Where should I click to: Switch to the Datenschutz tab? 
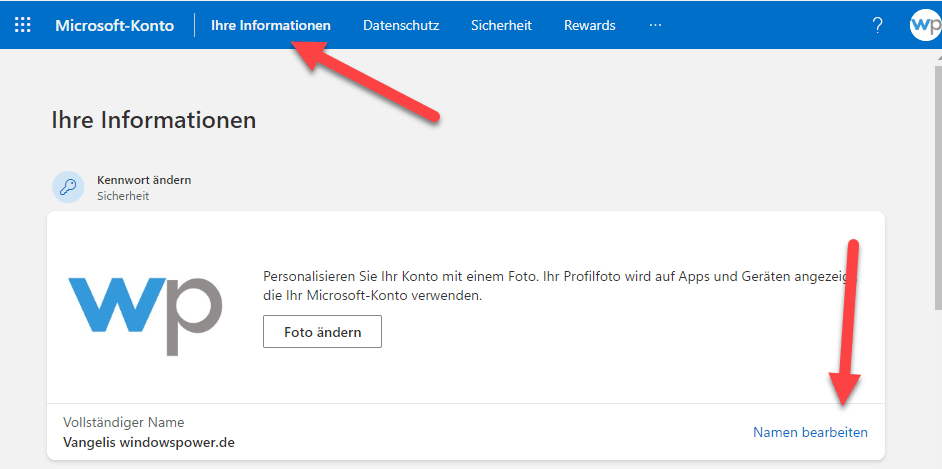(x=401, y=26)
